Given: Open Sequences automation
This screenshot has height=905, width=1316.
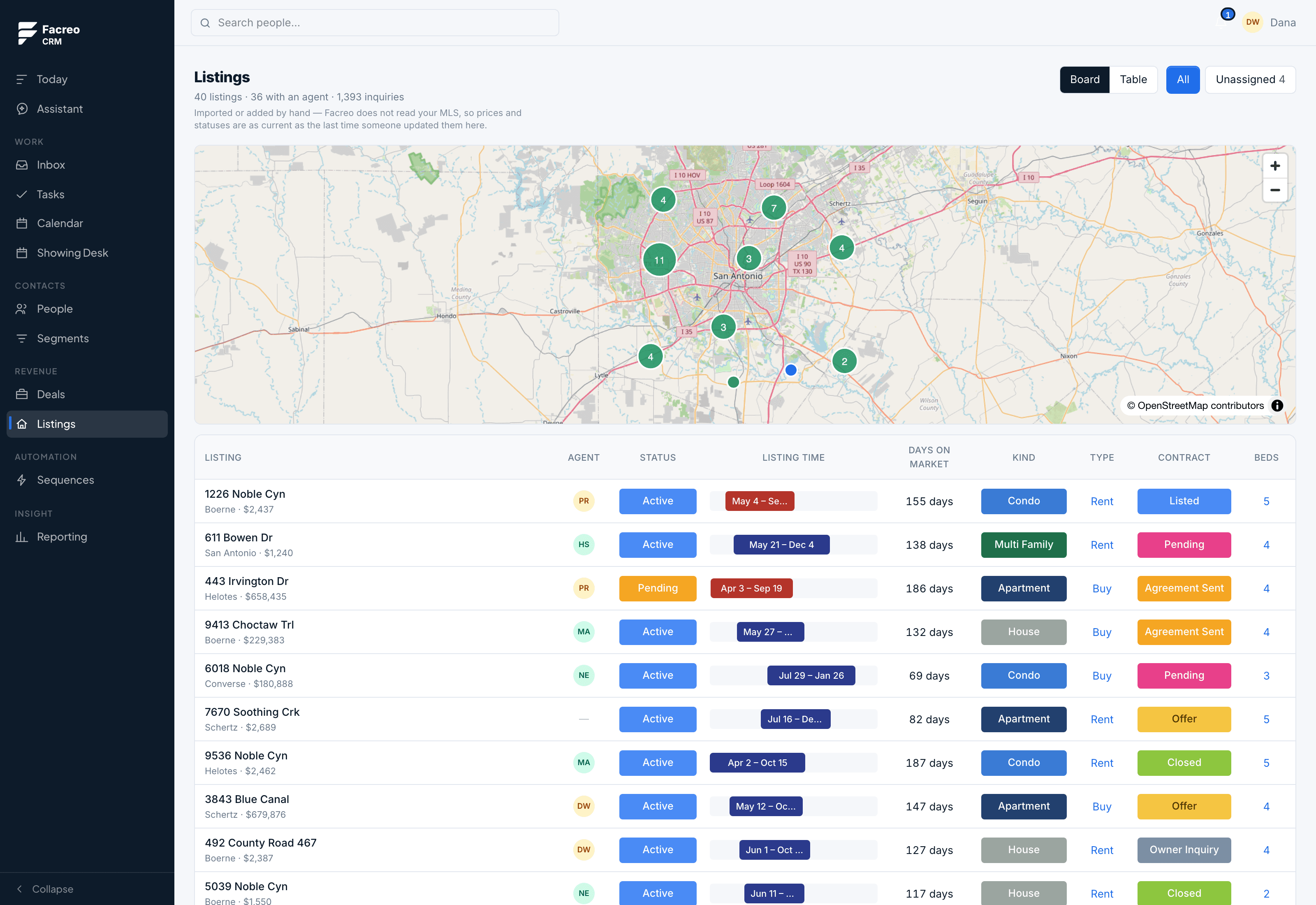Looking at the screenshot, I should [x=87, y=480].
